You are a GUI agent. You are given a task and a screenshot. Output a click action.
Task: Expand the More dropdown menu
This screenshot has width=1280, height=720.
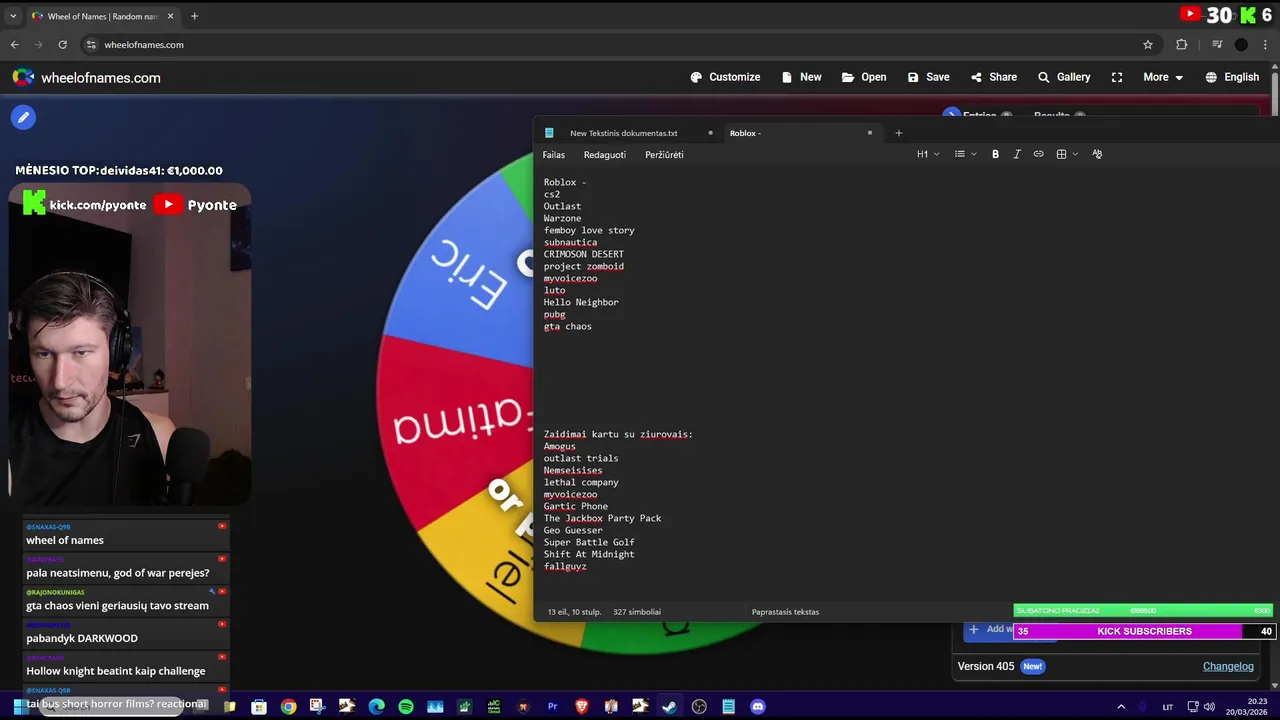(x=1163, y=77)
